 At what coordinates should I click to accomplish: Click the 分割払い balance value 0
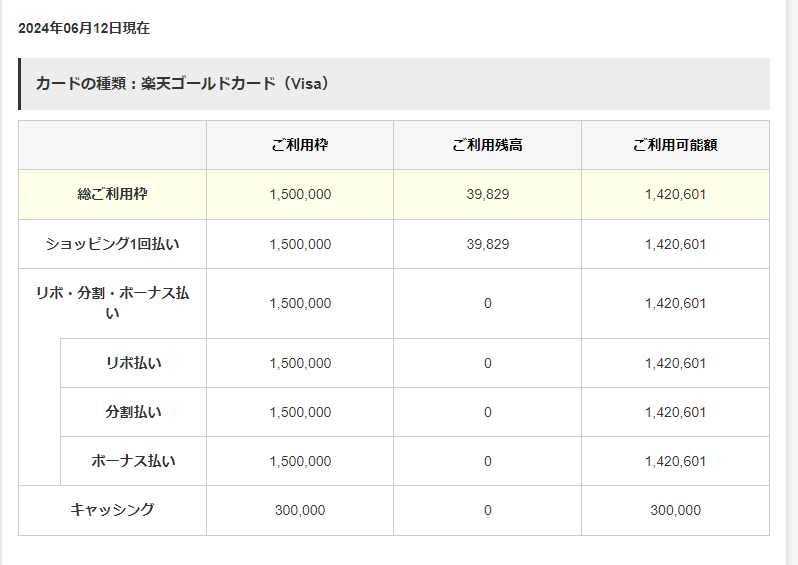tap(488, 412)
